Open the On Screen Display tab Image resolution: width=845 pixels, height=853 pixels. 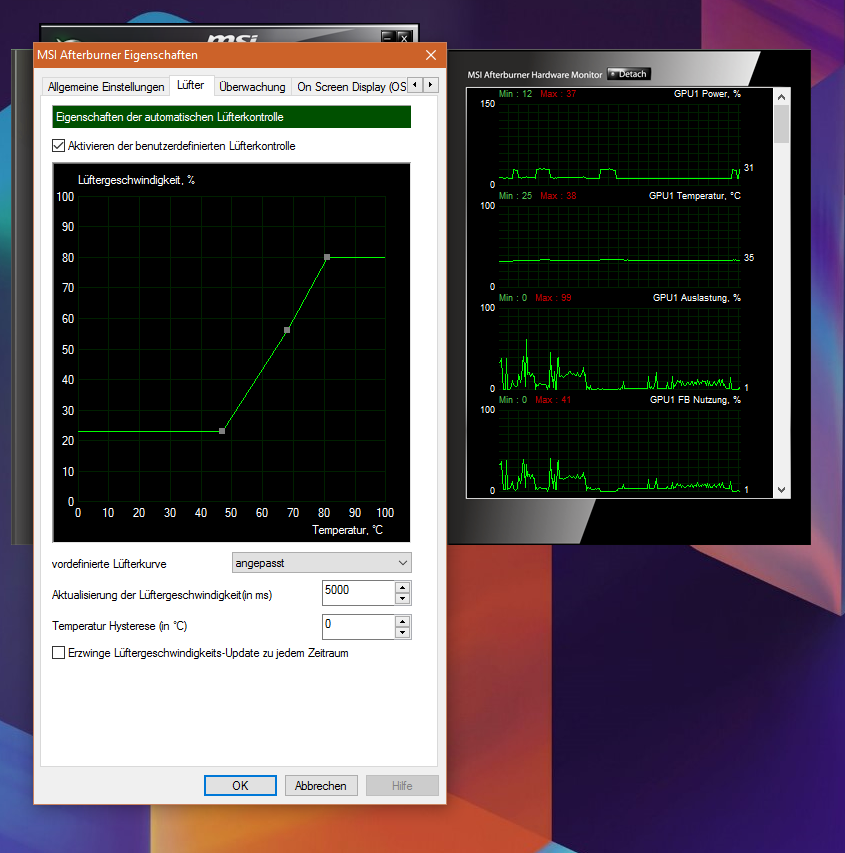pos(351,87)
